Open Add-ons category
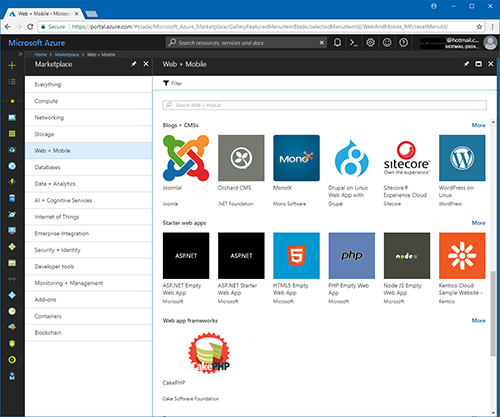The image size is (500, 417). (89, 300)
